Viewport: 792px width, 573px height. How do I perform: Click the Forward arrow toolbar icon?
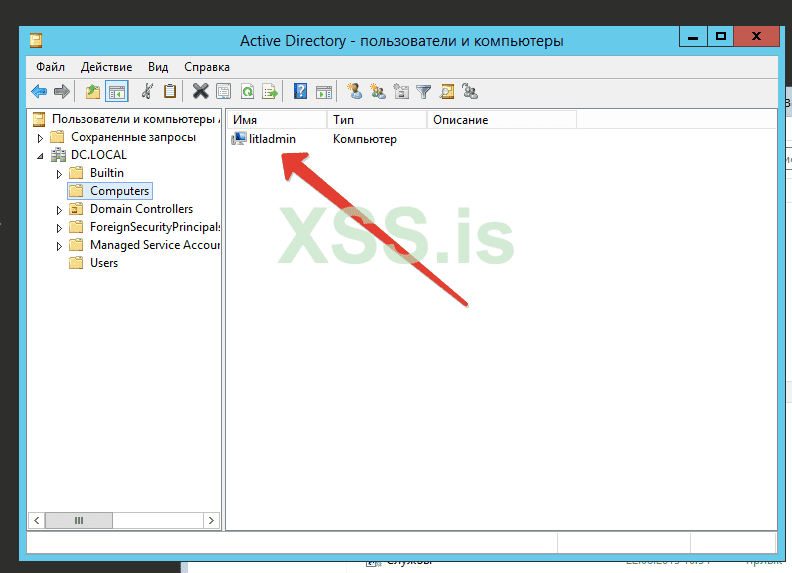point(62,91)
